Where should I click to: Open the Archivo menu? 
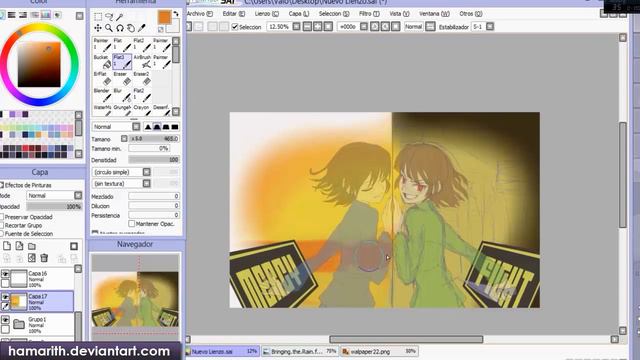click(200, 14)
